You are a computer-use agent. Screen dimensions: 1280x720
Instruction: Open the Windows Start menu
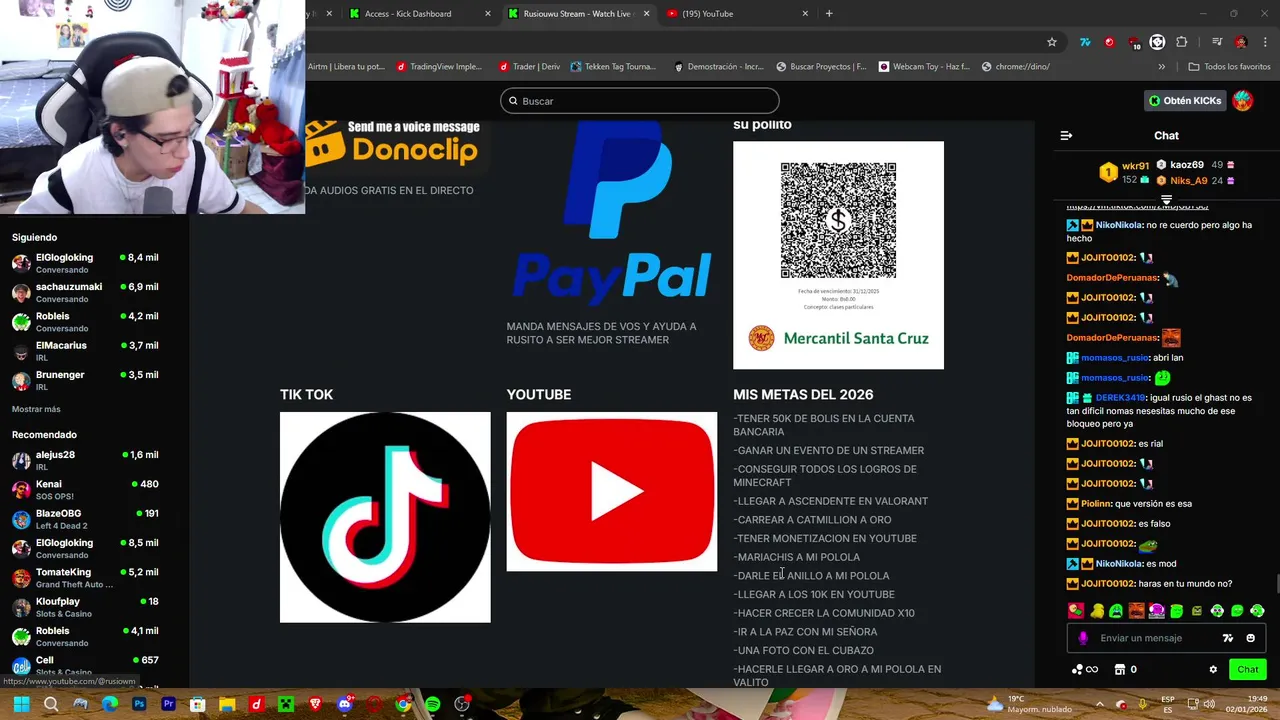[21, 704]
